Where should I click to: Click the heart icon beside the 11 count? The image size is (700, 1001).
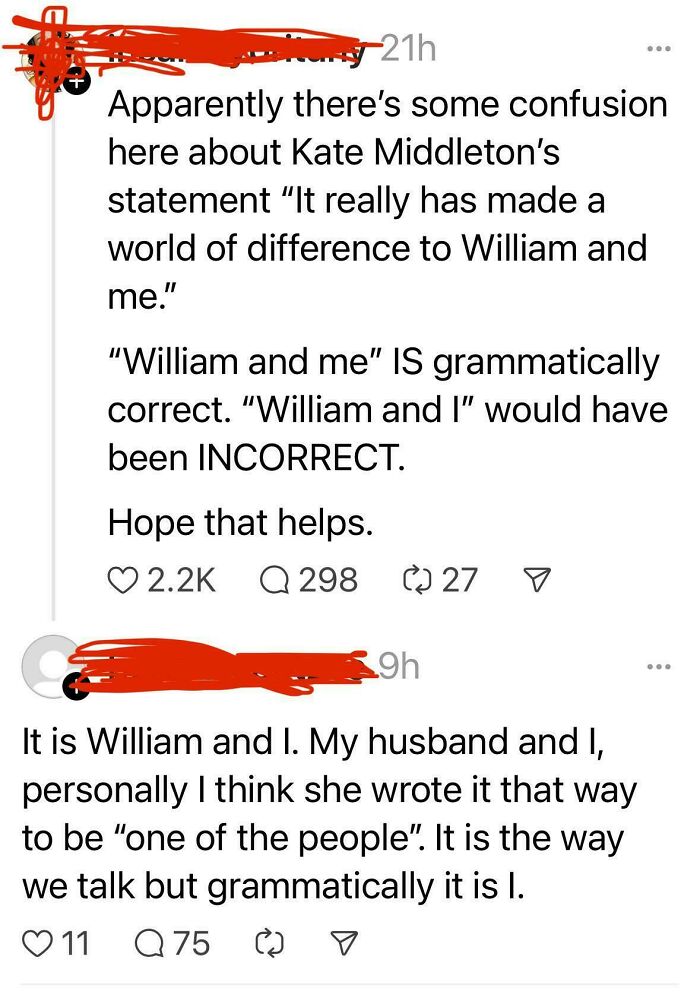tap(39, 941)
